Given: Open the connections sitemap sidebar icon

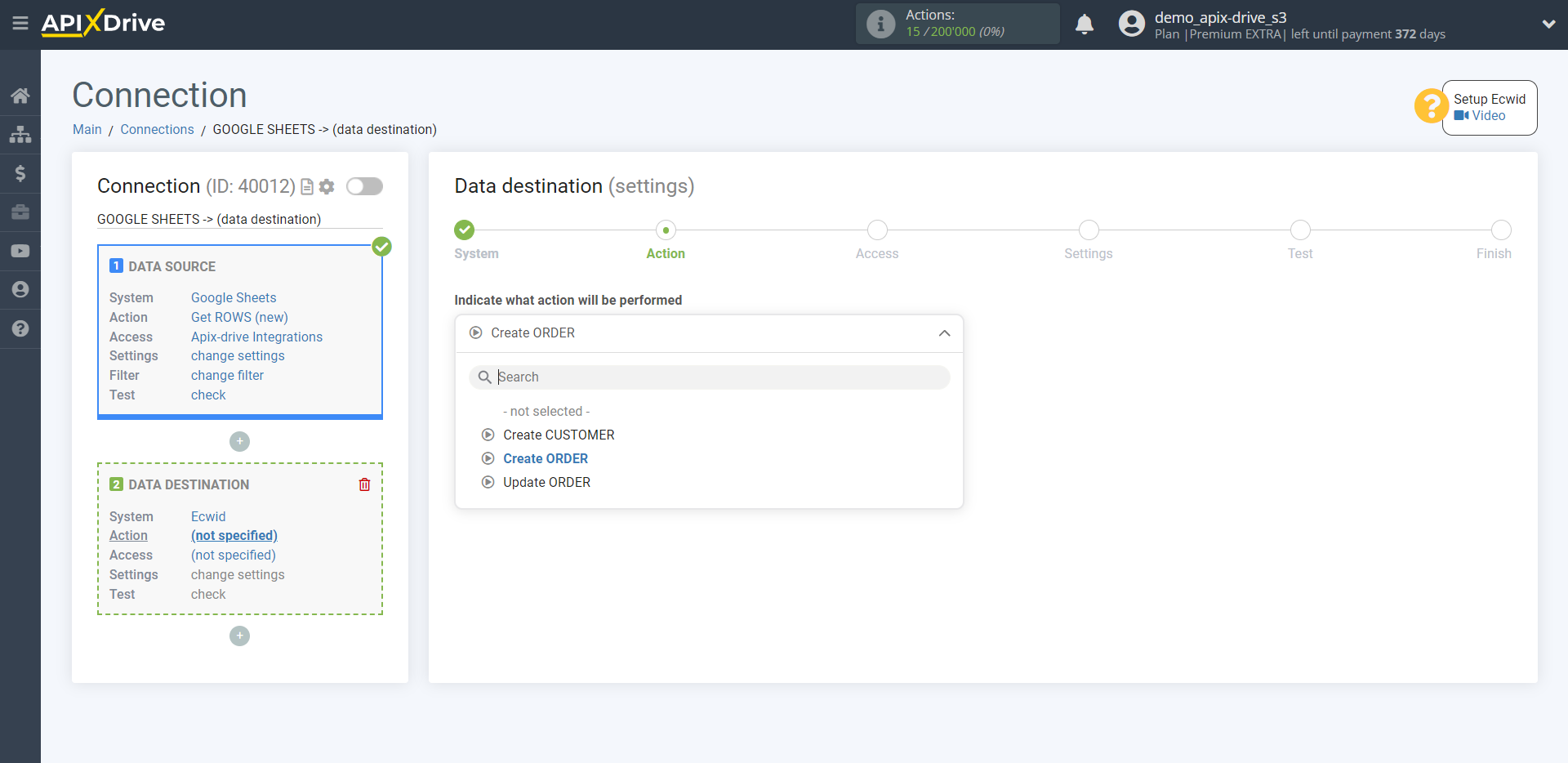Looking at the screenshot, I should point(20,134).
